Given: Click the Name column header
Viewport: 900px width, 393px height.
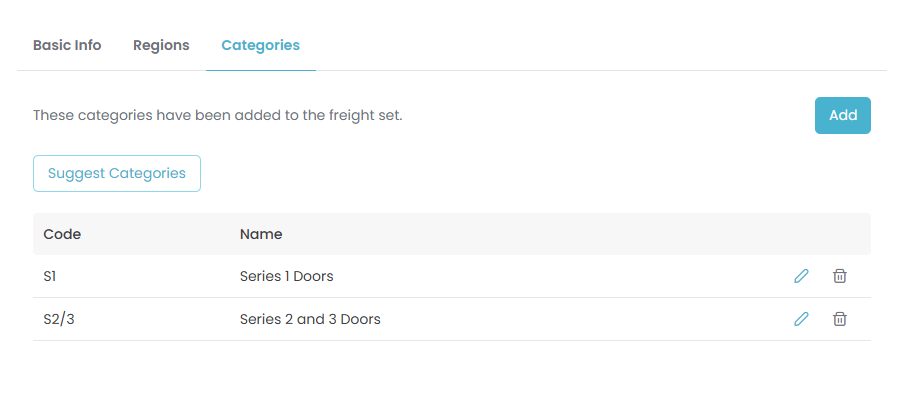Looking at the screenshot, I should click(261, 234).
